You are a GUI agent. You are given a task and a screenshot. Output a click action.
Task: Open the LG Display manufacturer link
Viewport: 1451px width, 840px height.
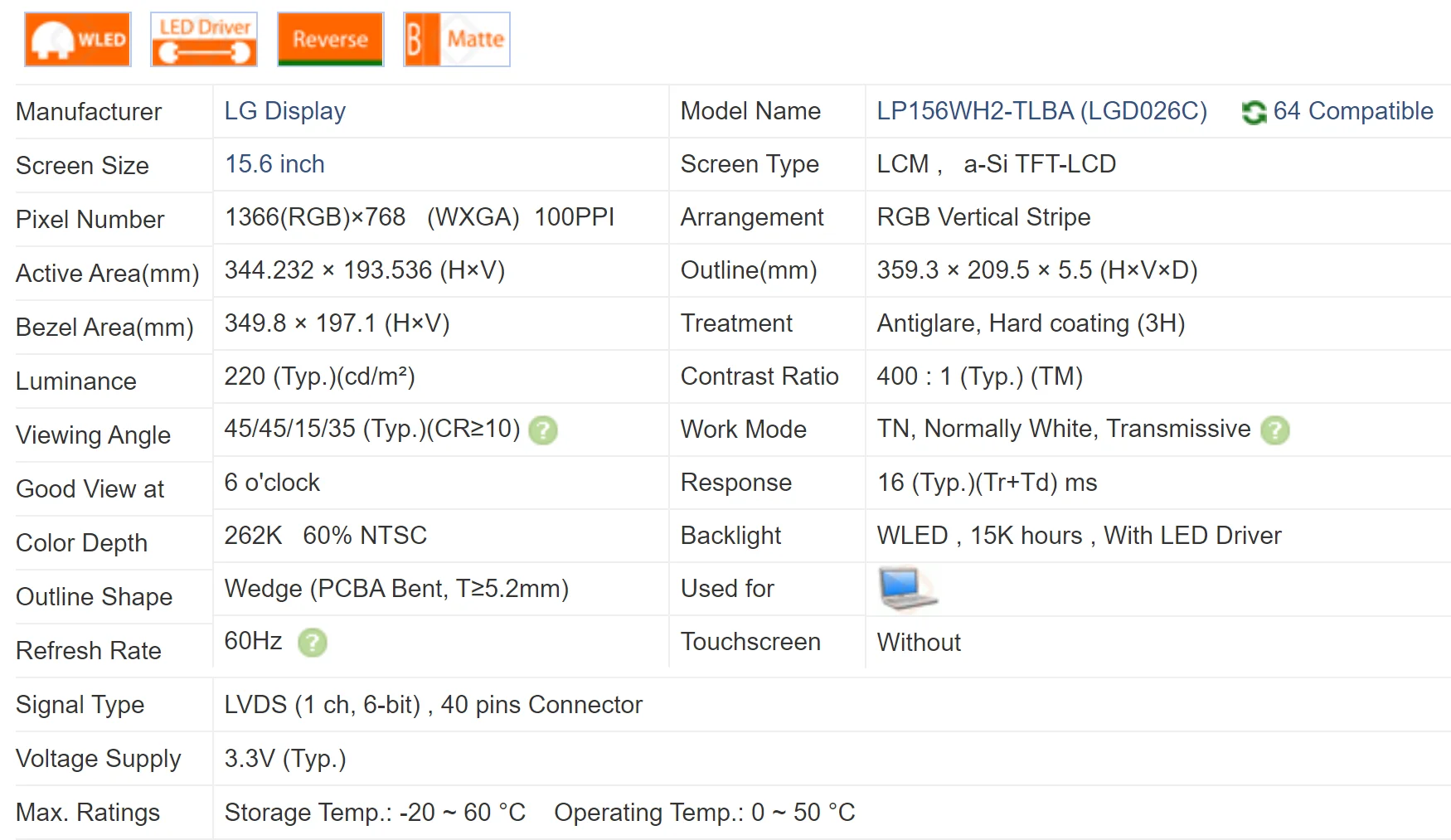pos(284,110)
